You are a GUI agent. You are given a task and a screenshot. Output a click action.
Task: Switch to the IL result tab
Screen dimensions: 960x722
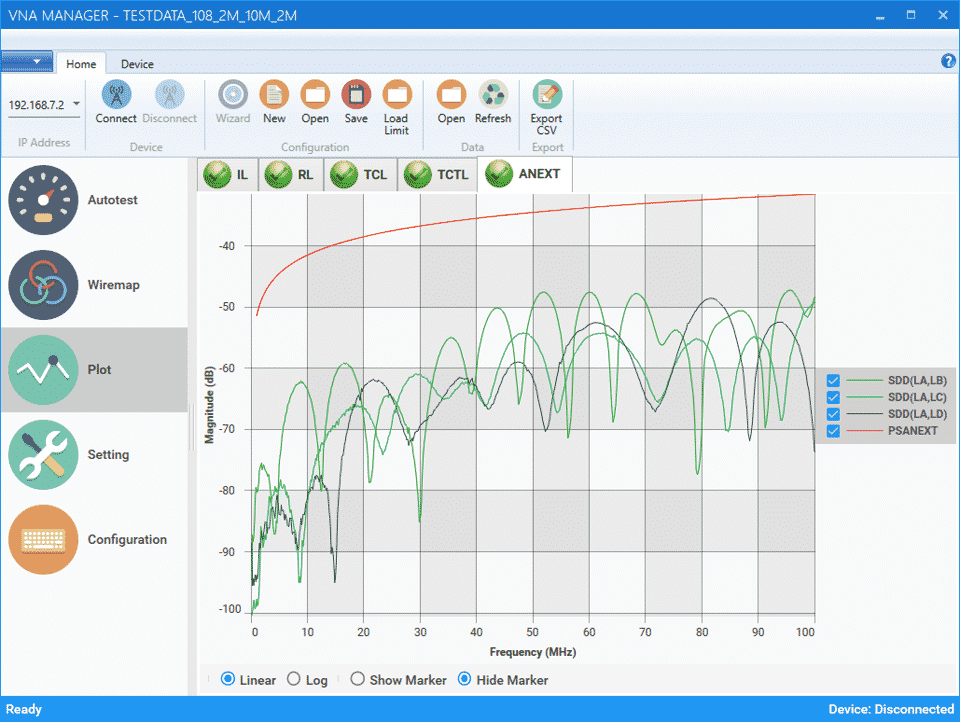click(x=227, y=175)
